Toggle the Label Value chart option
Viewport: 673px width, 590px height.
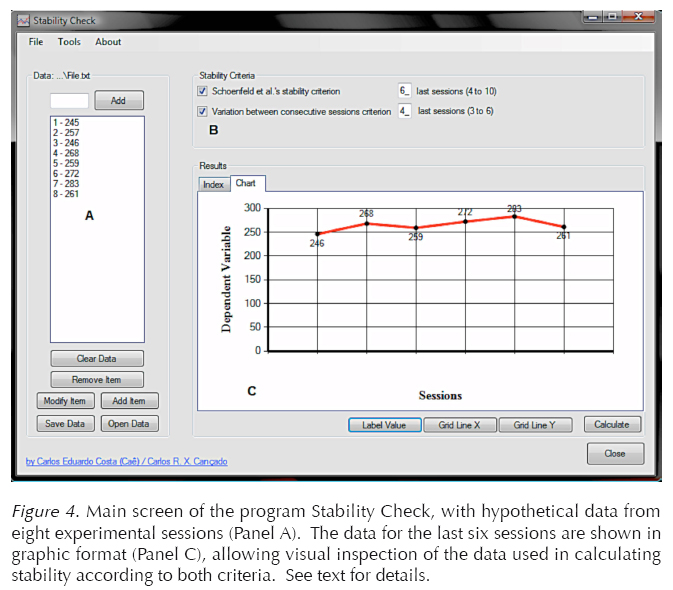(384, 425)
